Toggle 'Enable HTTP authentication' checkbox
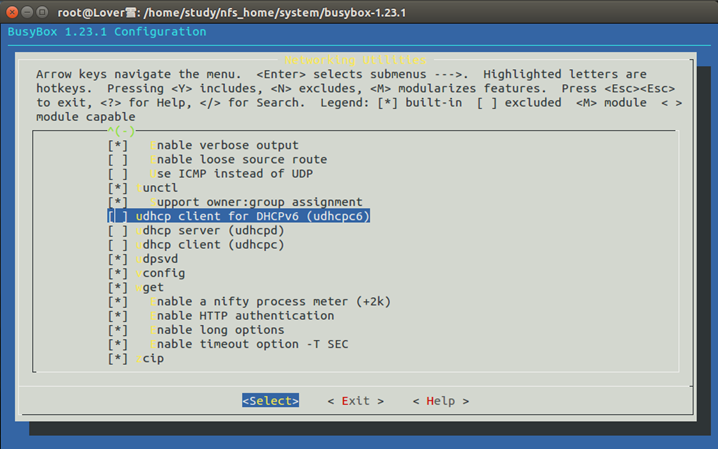This screenshot has width=718, height=449. [118, 316]
